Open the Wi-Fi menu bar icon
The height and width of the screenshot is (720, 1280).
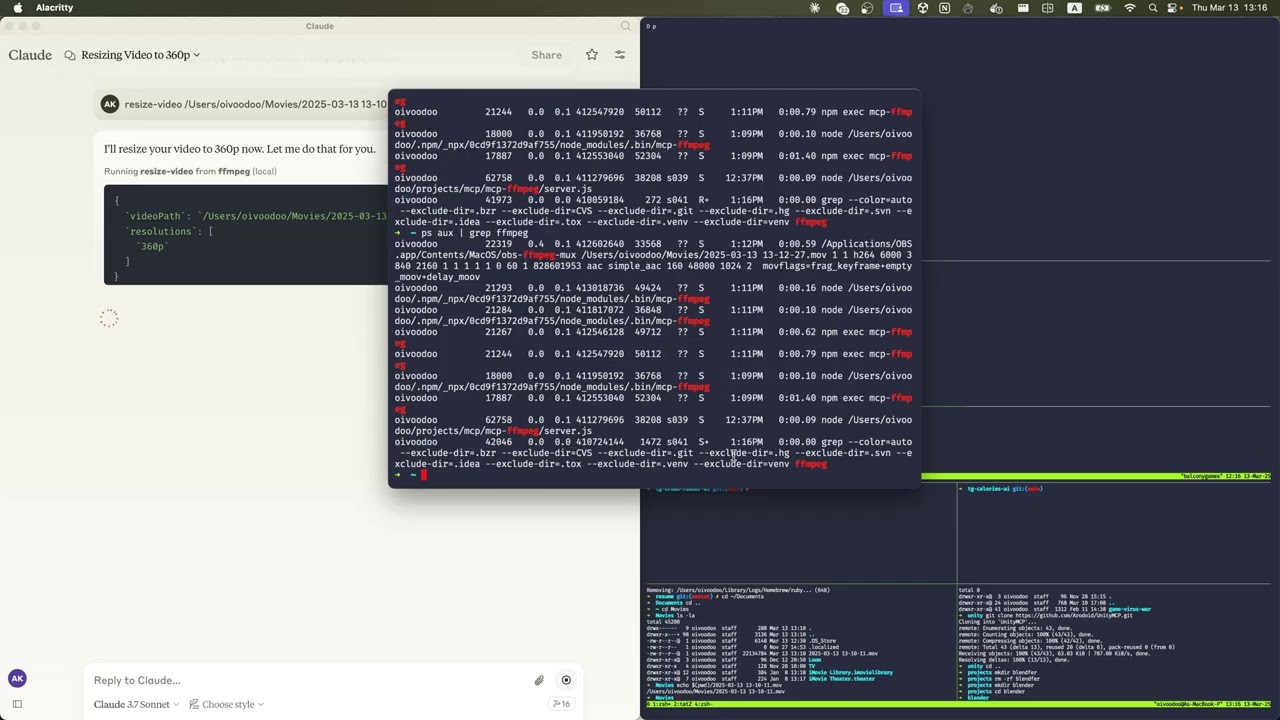coord(1130,8)
